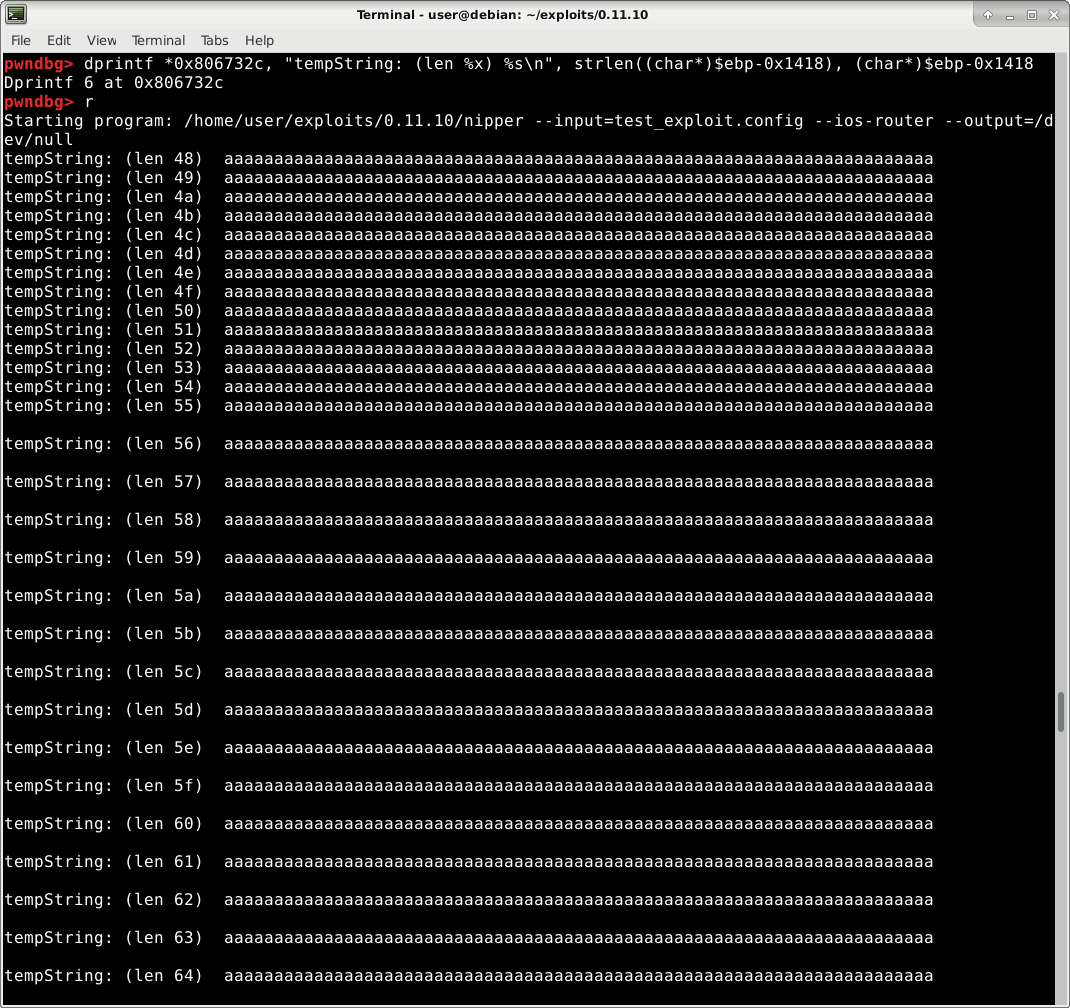Open the Help menu
1070x1008 pixels.
click(259, 40)
